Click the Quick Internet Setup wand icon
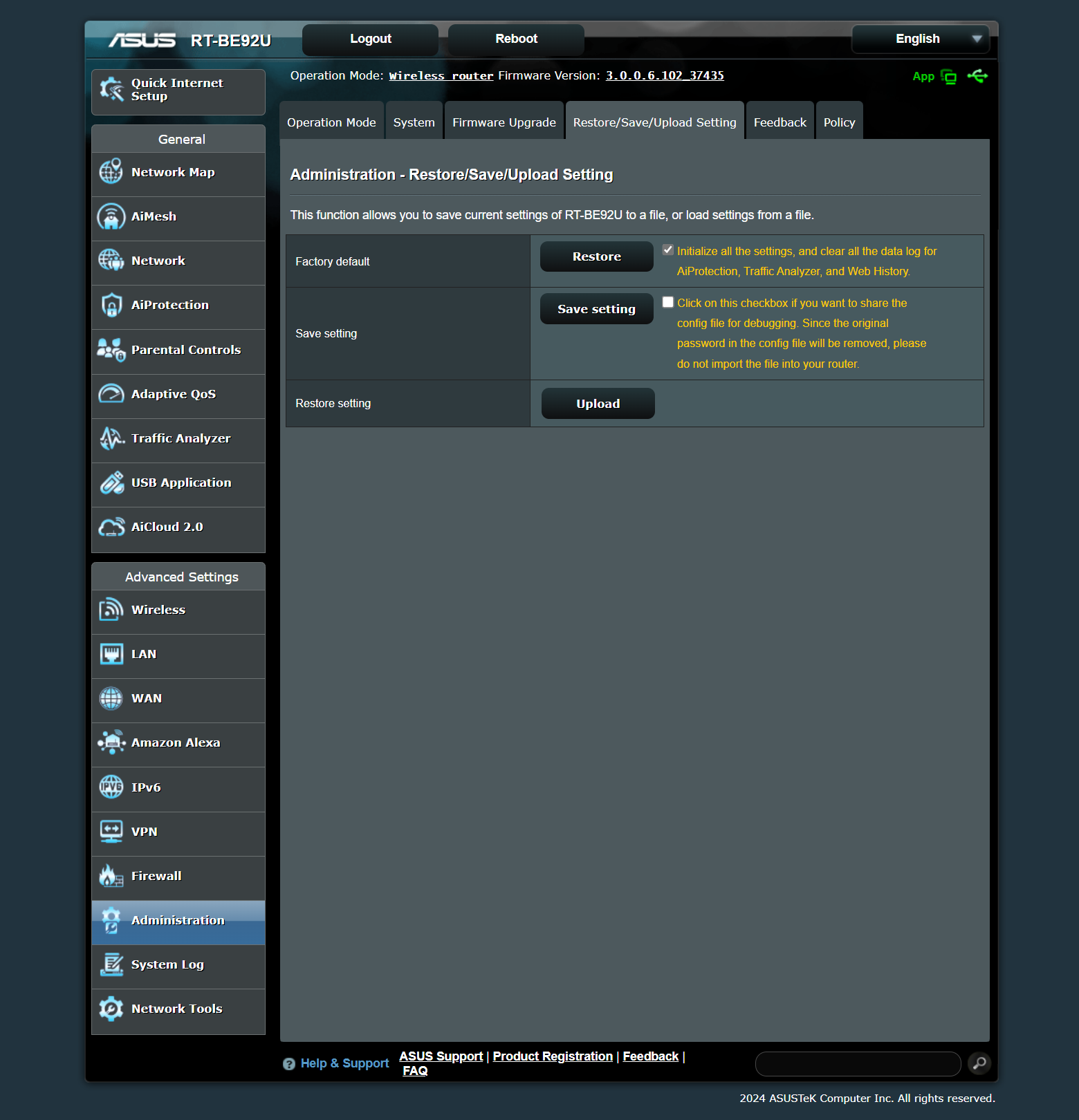The image size is (1079, 1120). point(111,89)
